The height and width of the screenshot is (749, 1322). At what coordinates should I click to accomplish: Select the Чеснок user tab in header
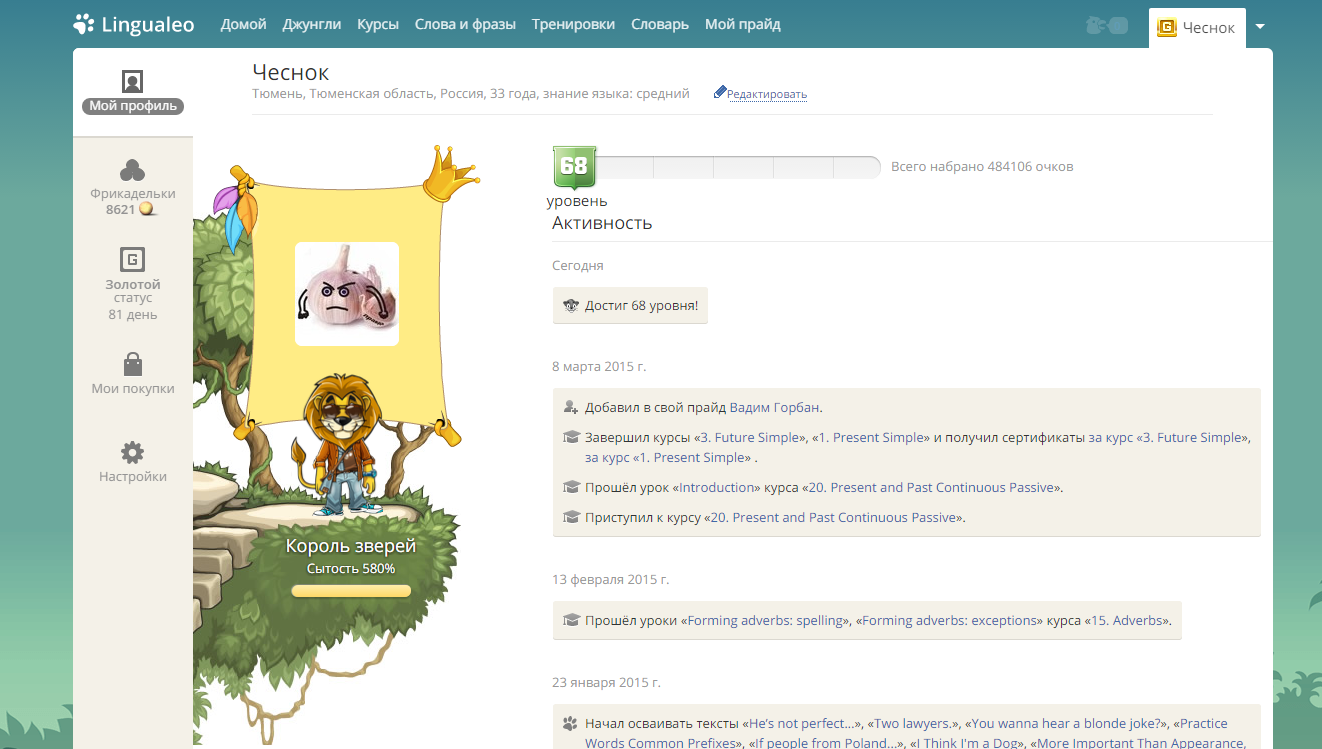tap(1197, 28)
